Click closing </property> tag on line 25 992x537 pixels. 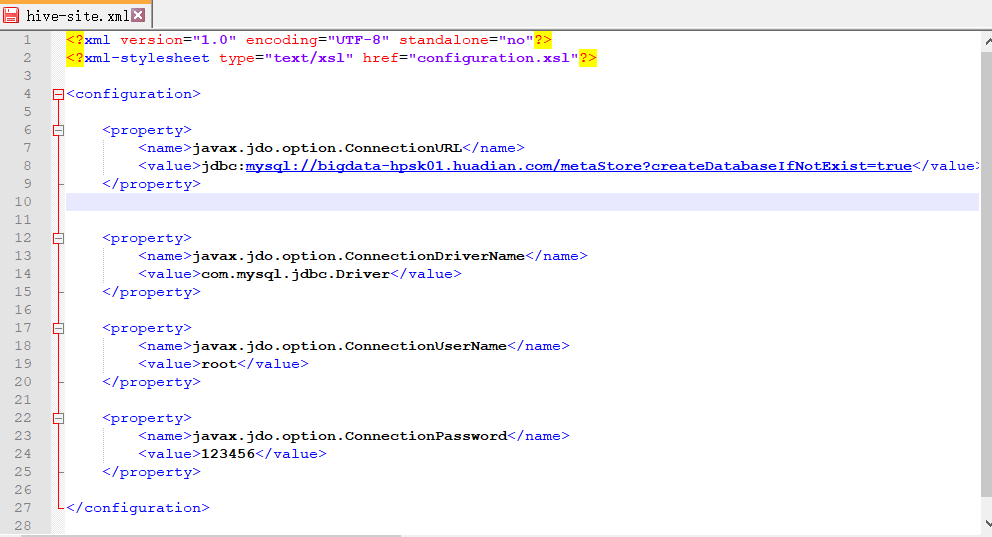click(152, 472)
